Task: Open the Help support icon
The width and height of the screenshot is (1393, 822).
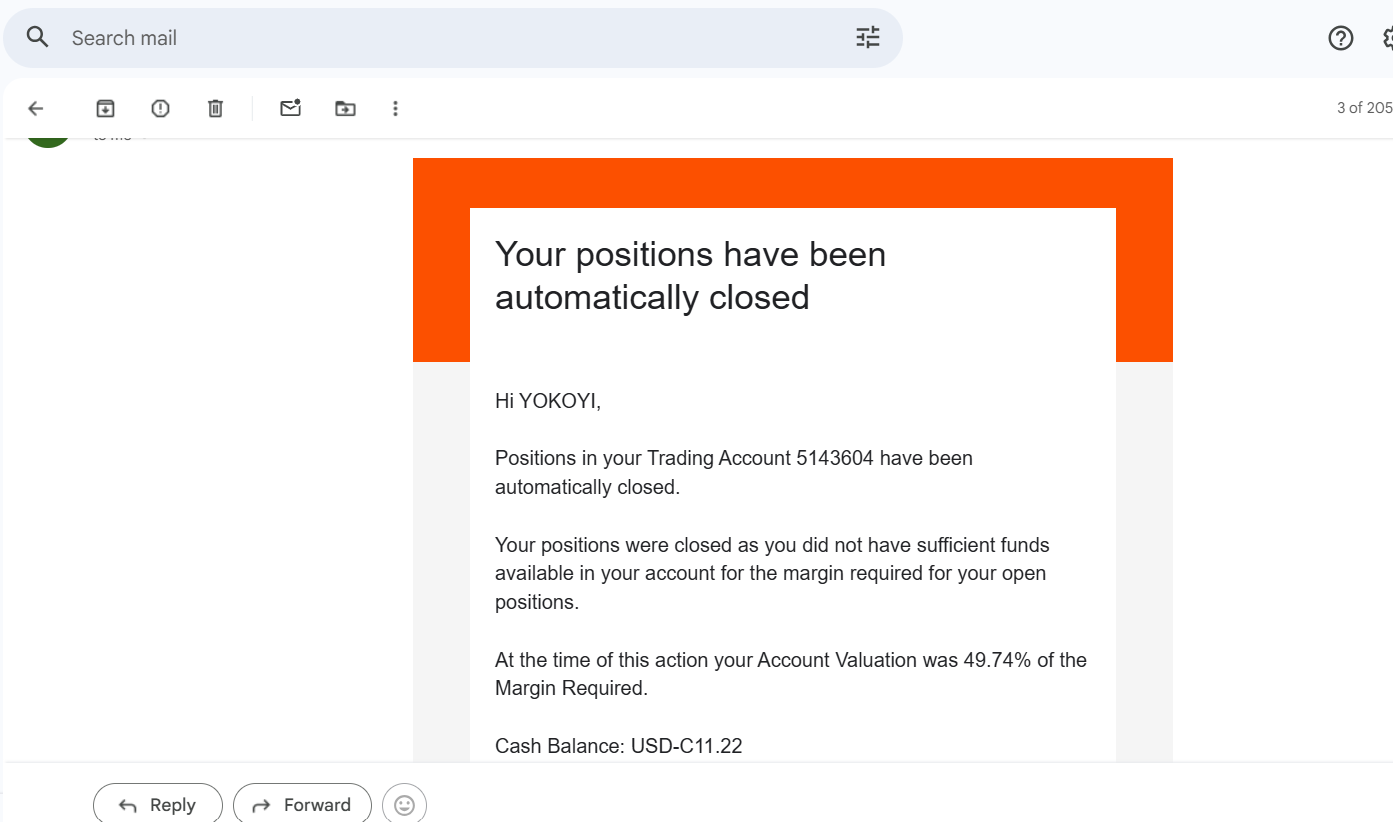Action: 1340,38
